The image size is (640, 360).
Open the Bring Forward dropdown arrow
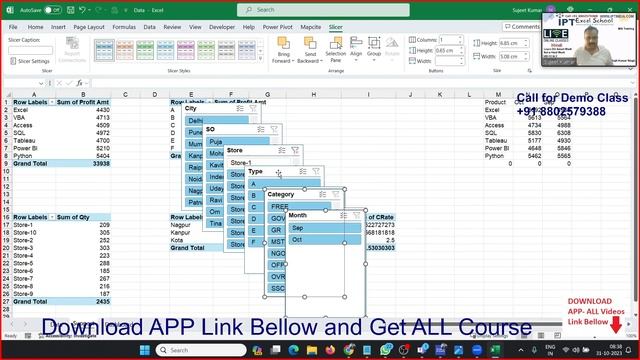293,61
